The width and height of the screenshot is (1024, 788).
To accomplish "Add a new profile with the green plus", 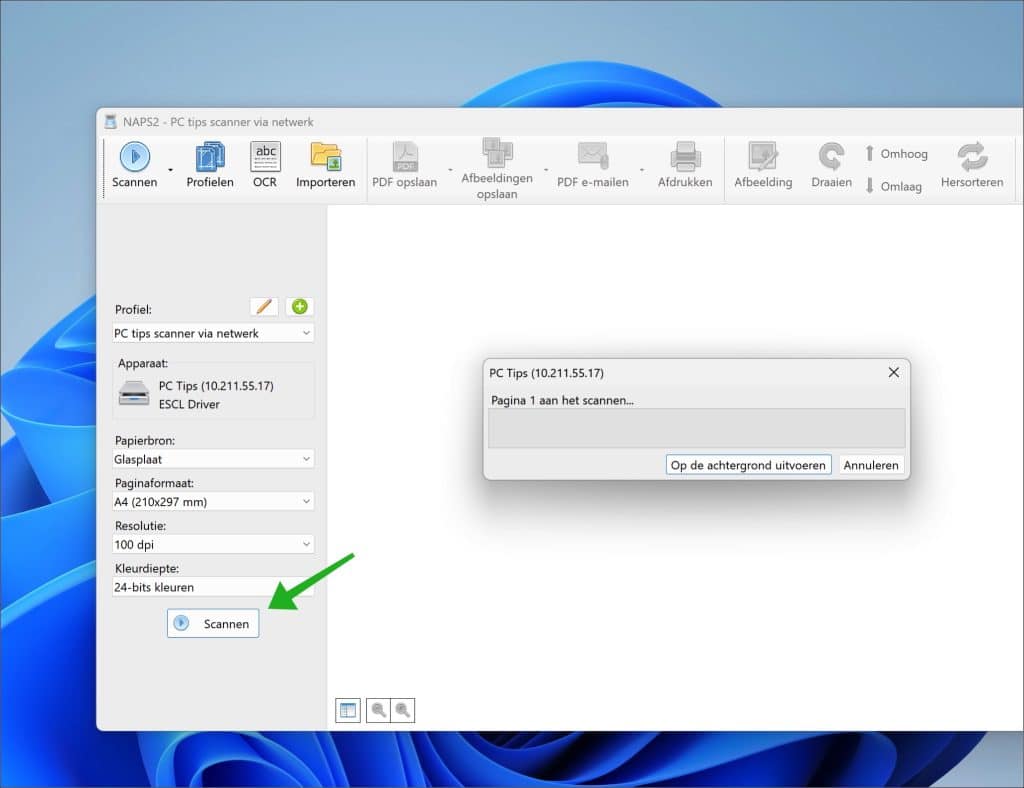I will 300,307.
